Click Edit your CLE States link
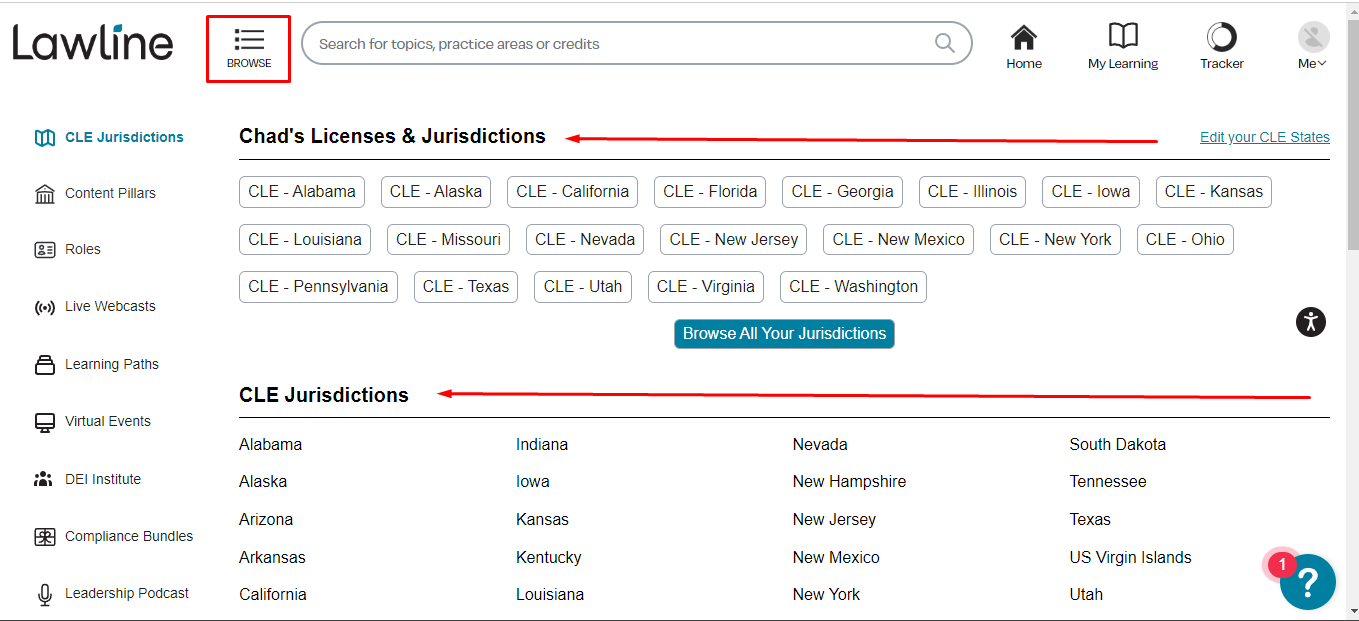 (1264, 137)
